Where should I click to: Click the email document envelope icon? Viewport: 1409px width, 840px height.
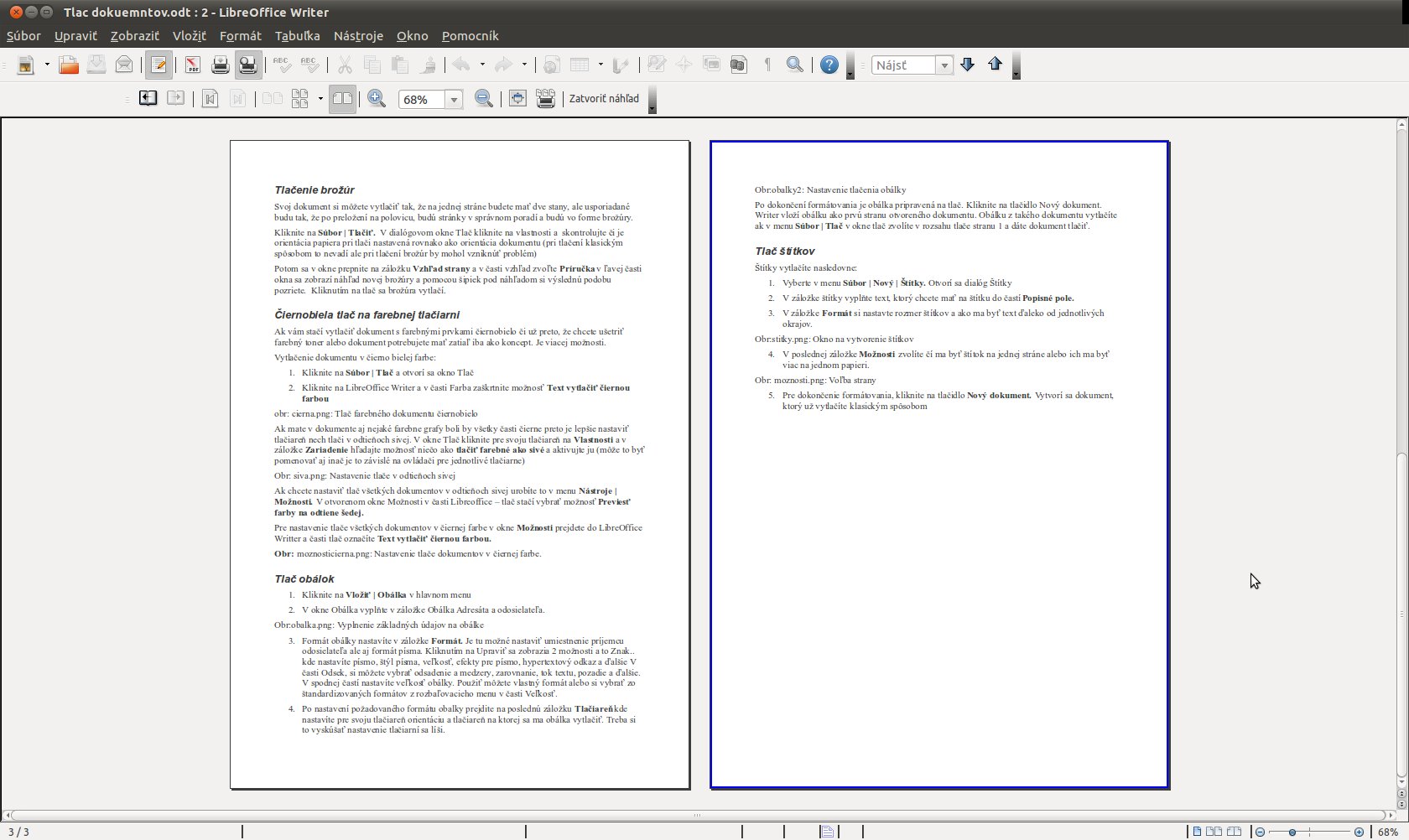(124, 65)
